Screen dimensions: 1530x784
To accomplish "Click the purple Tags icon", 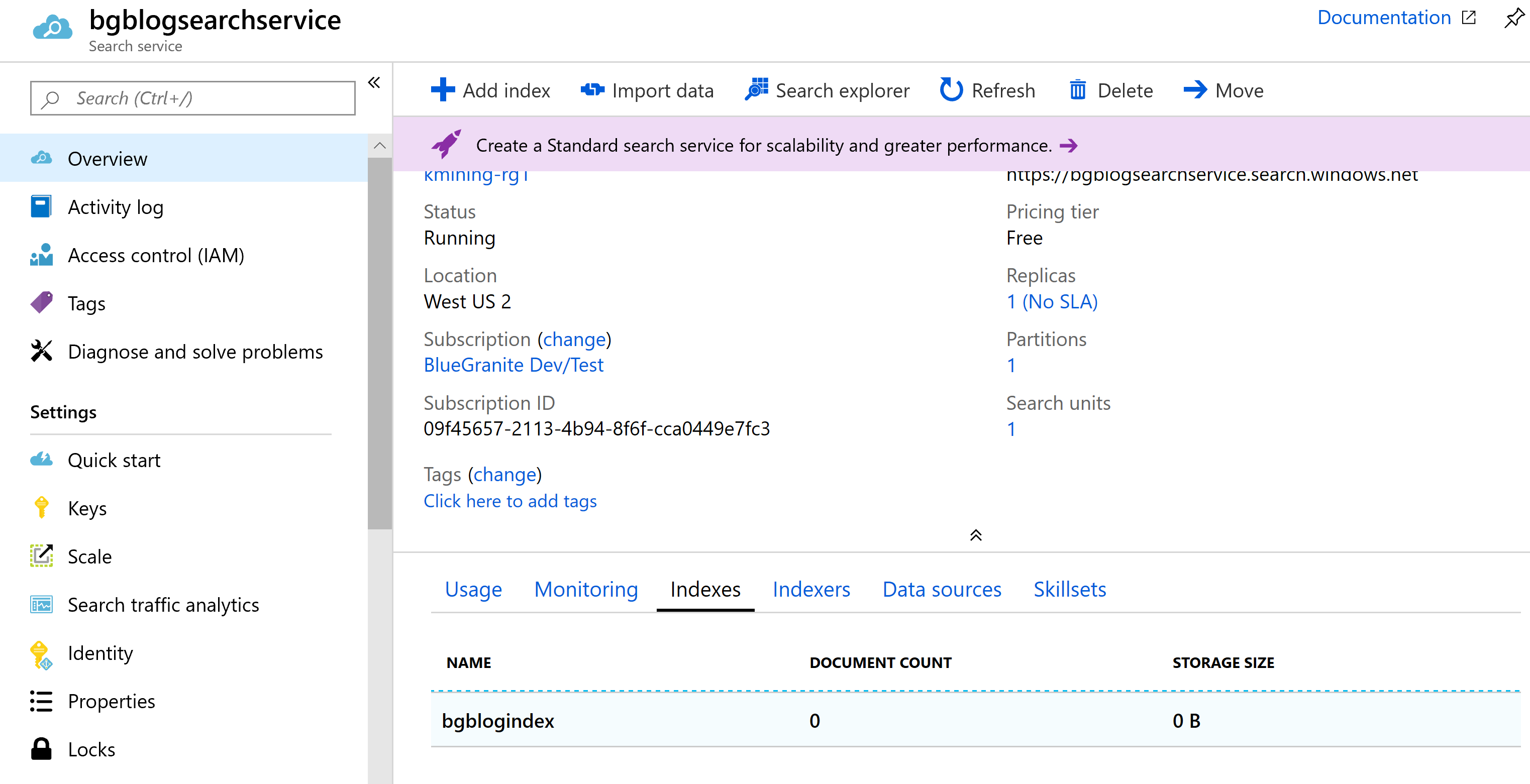I will pyautogui.click(x=41, y=303).
